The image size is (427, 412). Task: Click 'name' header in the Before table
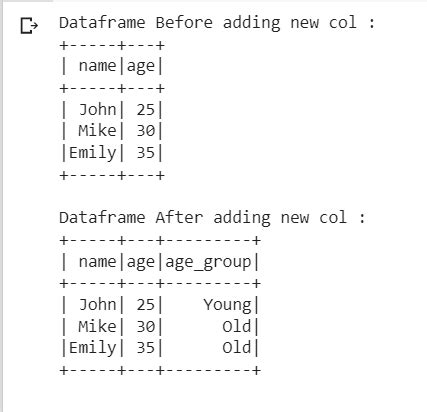[x=97, y=66]
